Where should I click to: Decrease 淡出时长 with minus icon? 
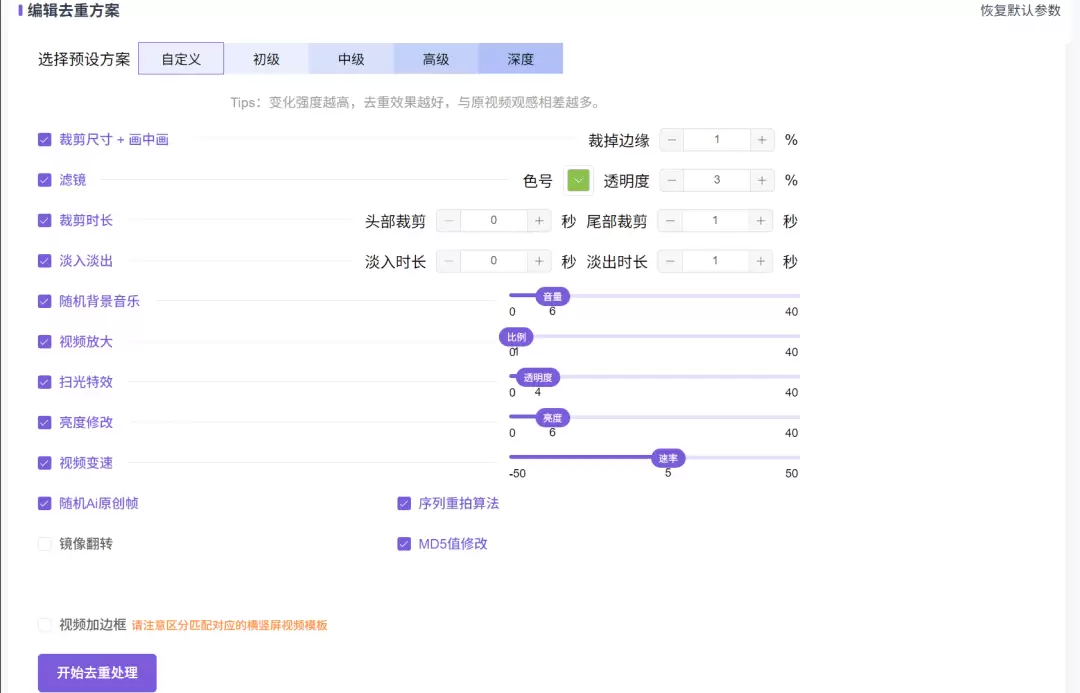(x=672, y=262)
